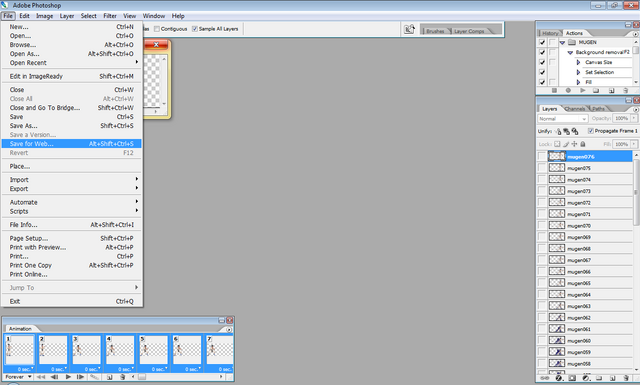Expand the Set Selection step

tap(578, 72)
